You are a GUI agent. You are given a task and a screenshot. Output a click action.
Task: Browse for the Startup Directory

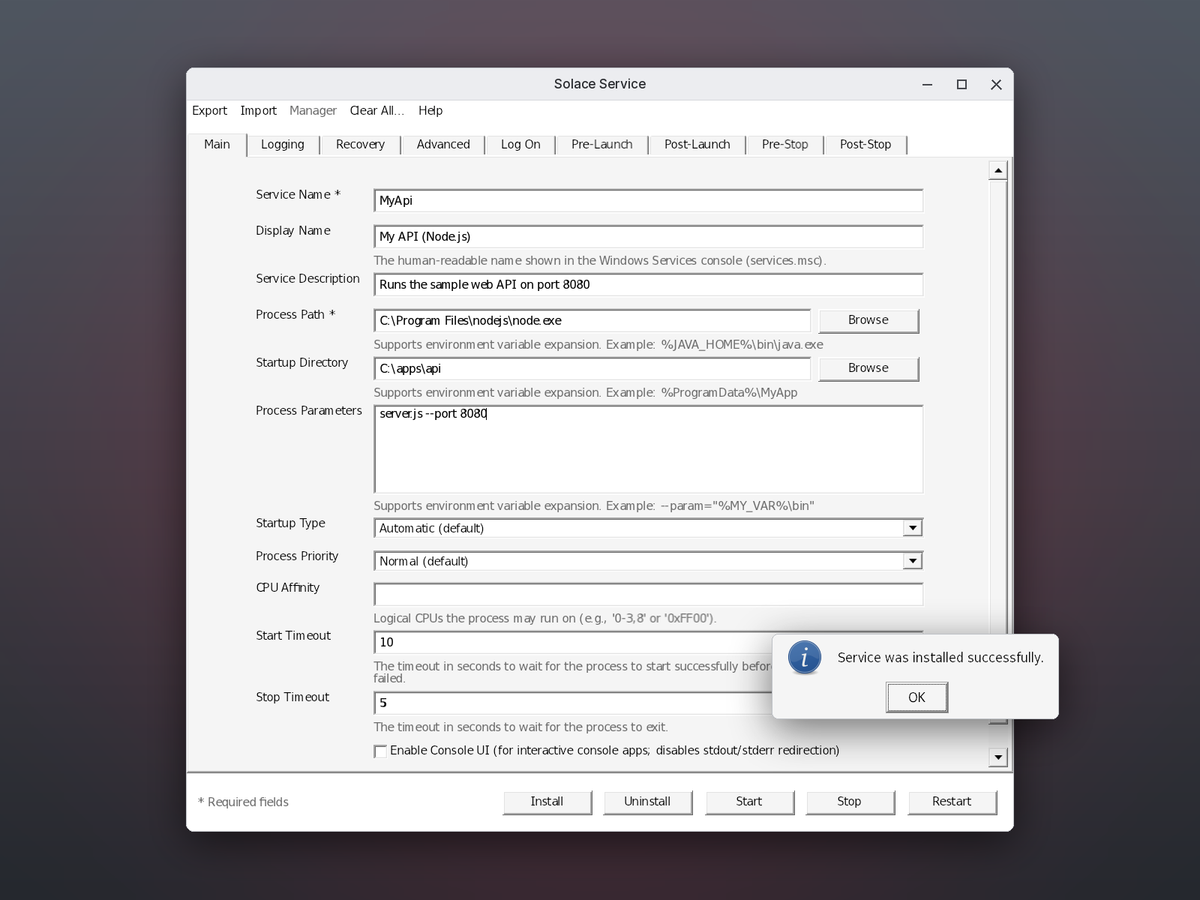pos(868,369)
